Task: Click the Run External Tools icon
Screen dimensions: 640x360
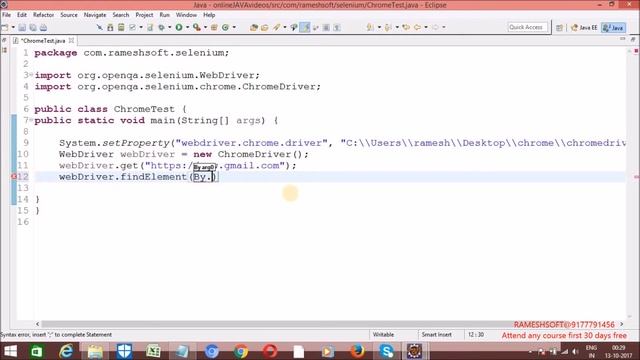Action: (x=197, y=27)
